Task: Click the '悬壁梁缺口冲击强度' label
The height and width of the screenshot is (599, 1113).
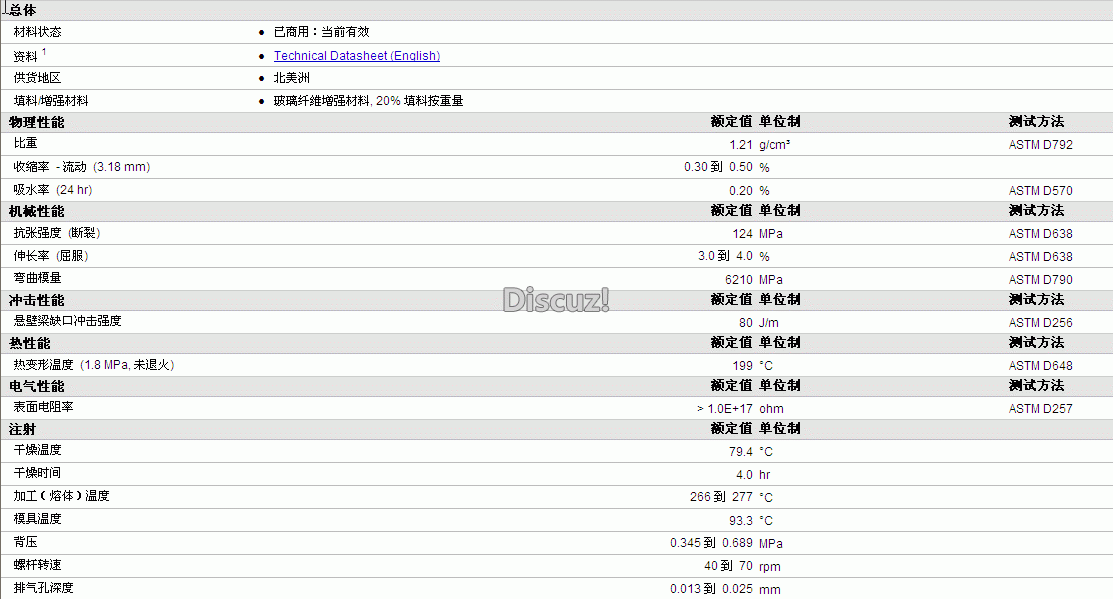Action: pyautogui.click(x=67, y=321)
